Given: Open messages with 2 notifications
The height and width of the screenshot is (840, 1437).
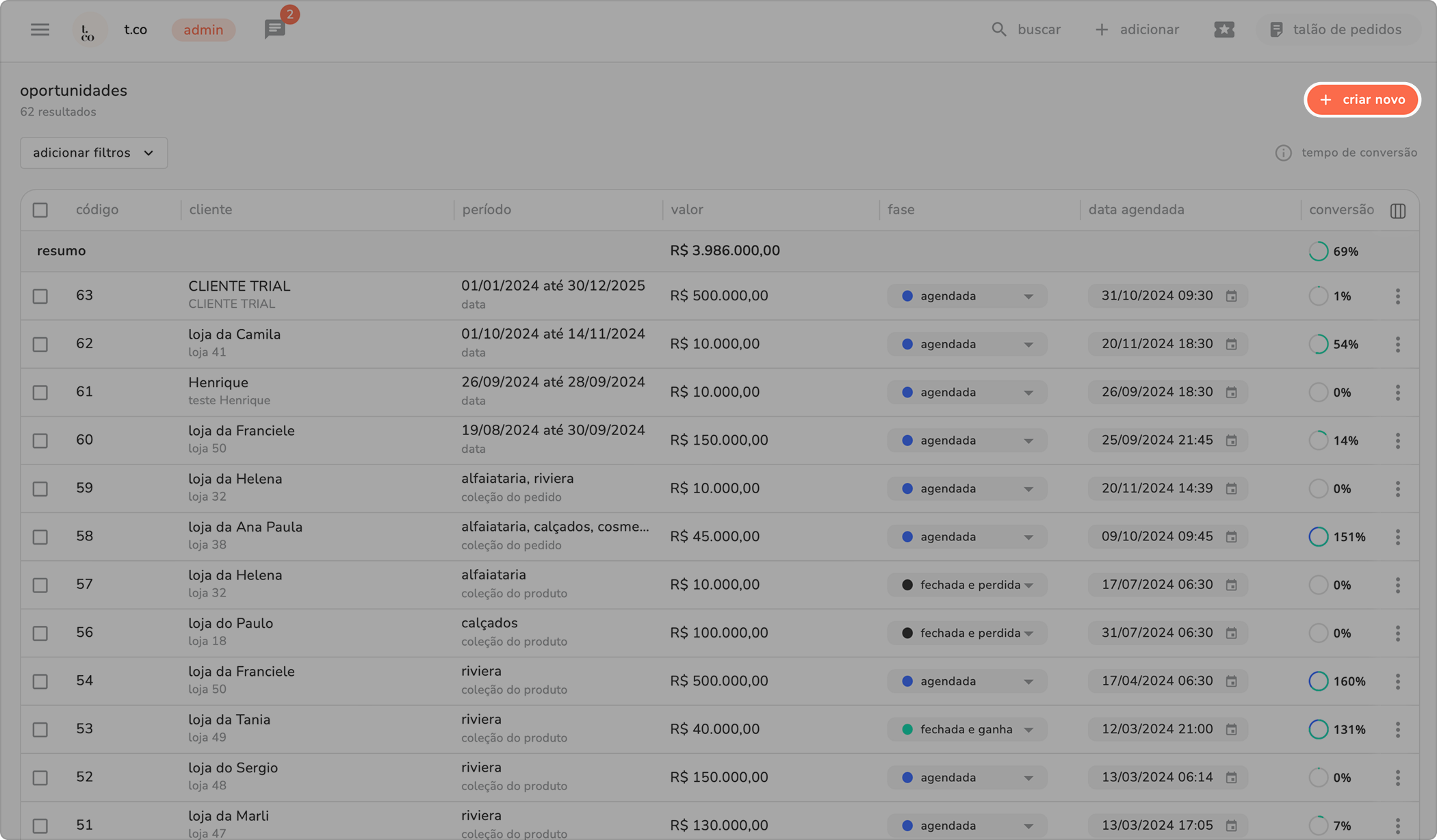Looking at the screenshot, I should click(x=275, y=29).
